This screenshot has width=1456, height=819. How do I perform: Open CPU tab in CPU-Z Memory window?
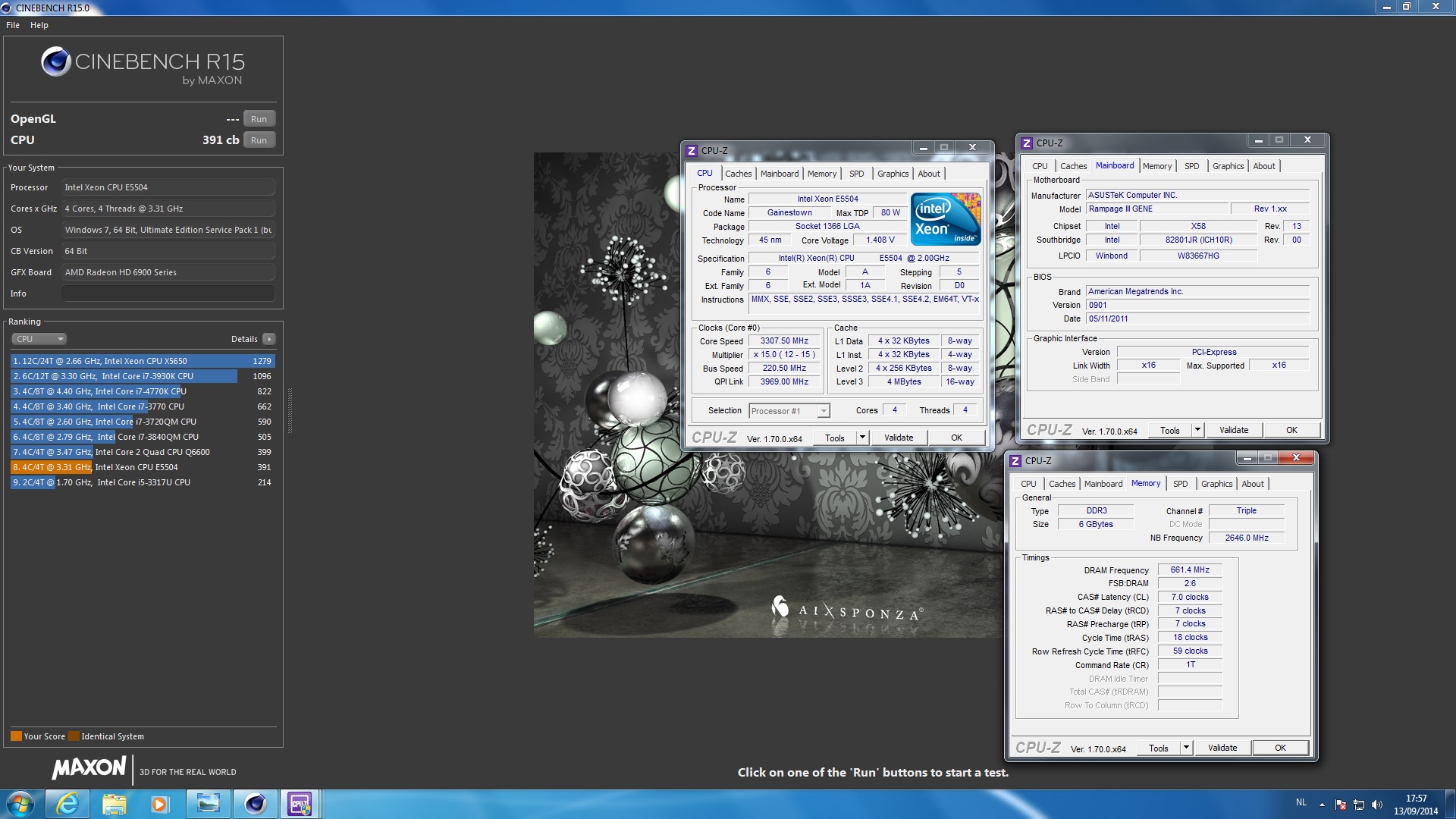[1028, 484]
